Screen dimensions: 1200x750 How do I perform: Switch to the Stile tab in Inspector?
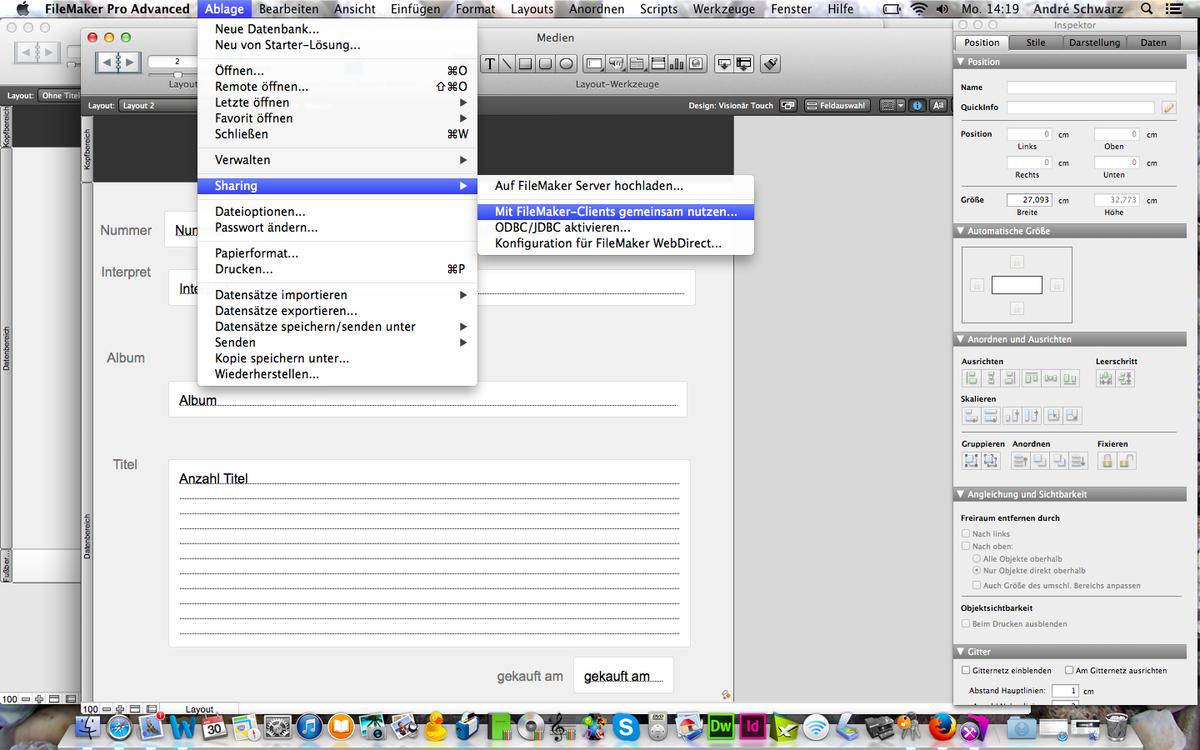(1035, 42)
